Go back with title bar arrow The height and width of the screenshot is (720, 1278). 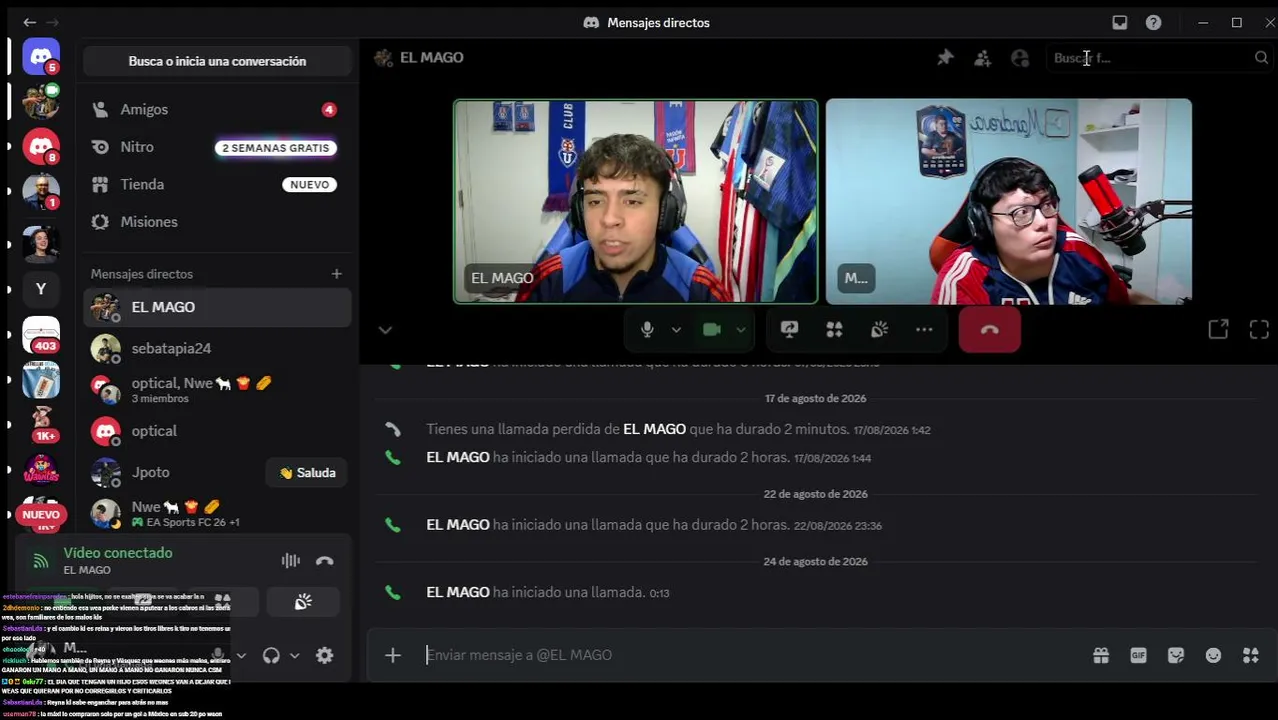click(29, 22)
